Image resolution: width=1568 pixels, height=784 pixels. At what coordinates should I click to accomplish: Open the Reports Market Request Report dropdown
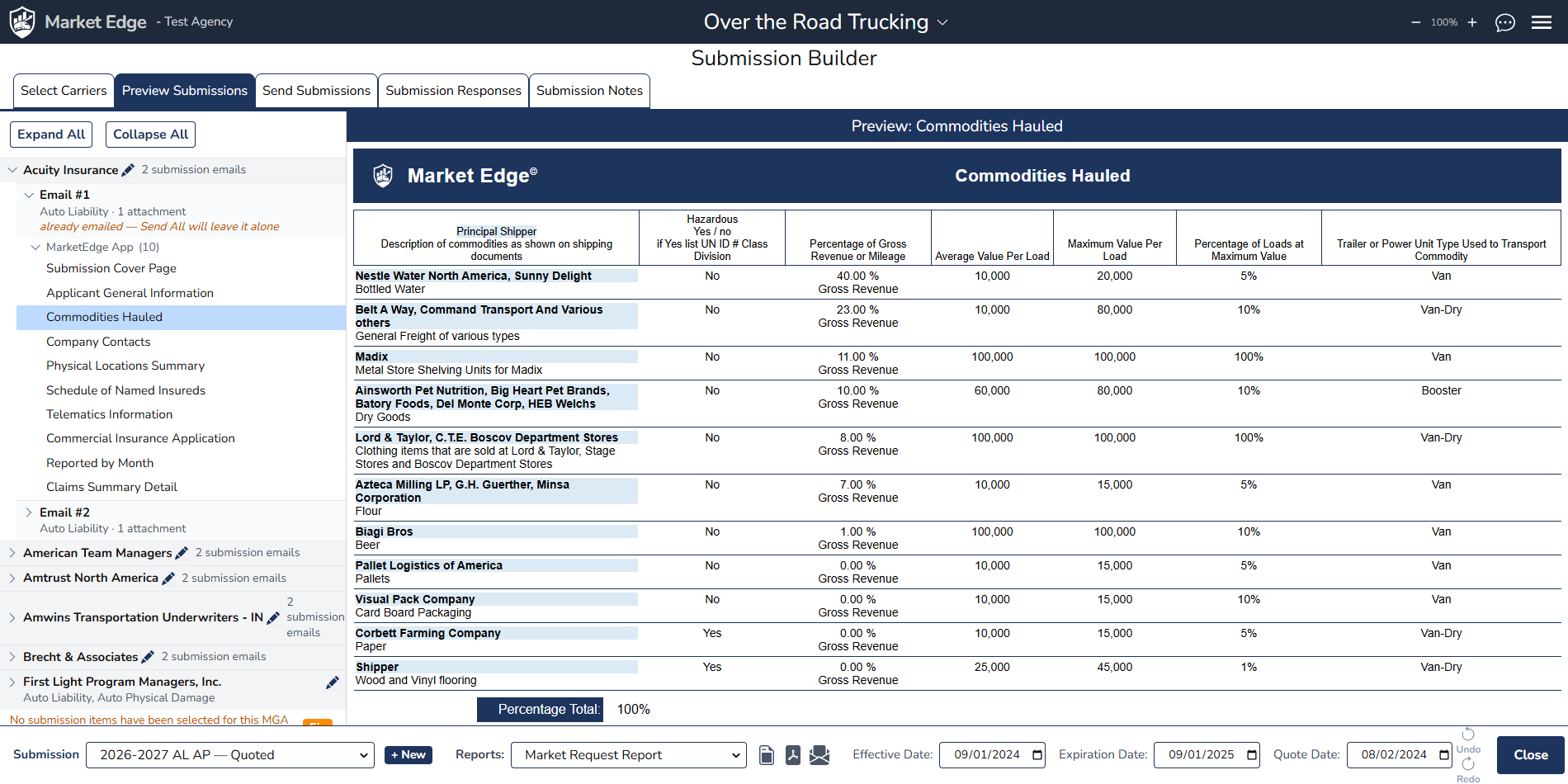pyautogui.click(x=629, y=755)
